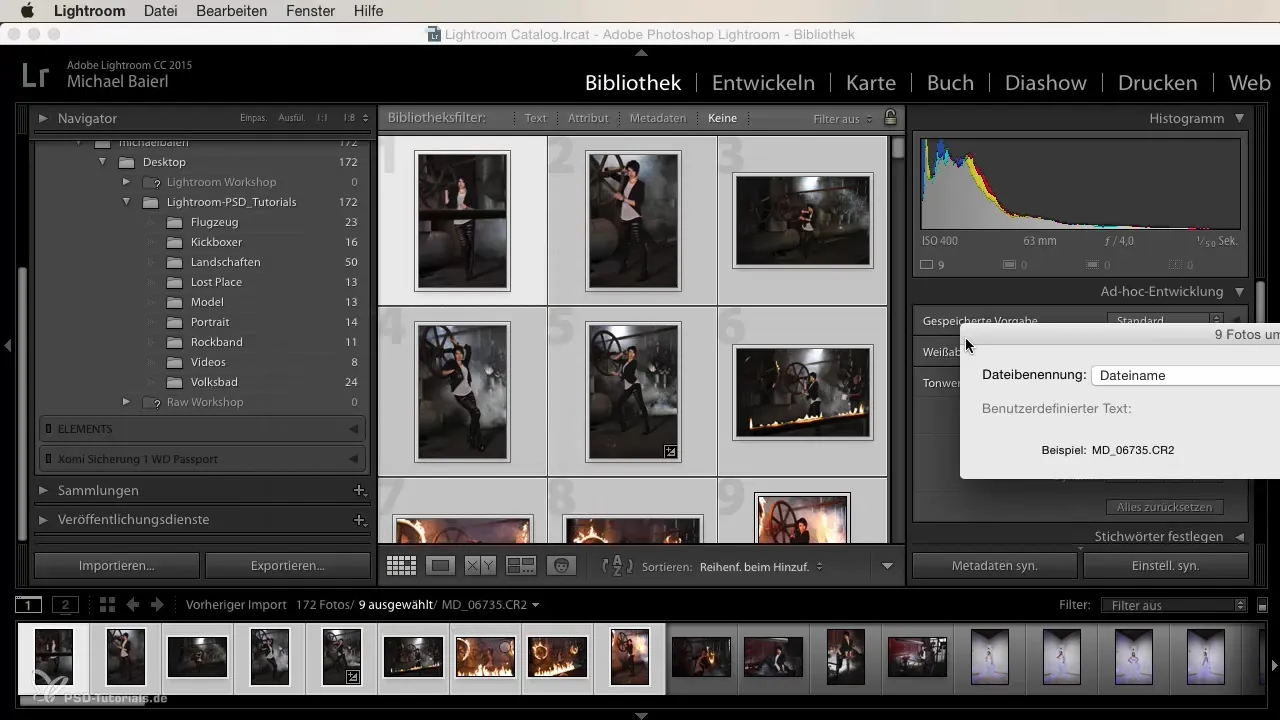
Task: Collapse Ad-hoc-Entwicklung panel
Action: pyautogui.click(x=1240, y=292)
